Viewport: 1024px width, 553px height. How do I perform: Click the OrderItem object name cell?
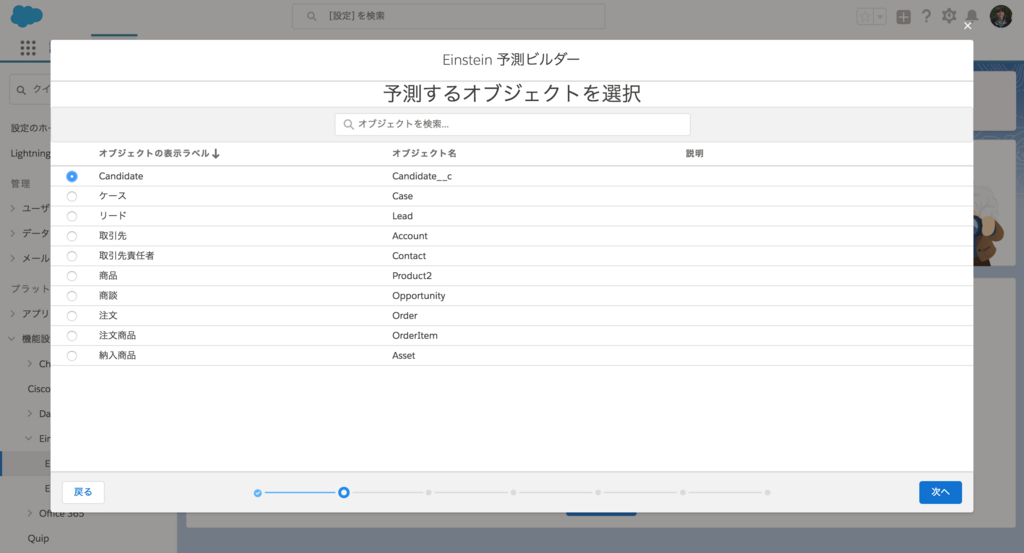pos(415,336)
